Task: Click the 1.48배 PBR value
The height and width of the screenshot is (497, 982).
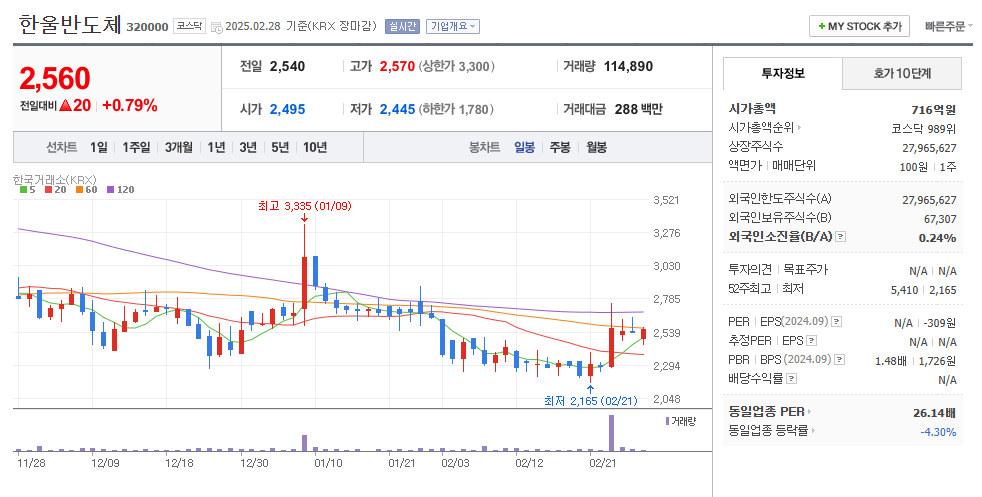Action: (x=891, y=361)
